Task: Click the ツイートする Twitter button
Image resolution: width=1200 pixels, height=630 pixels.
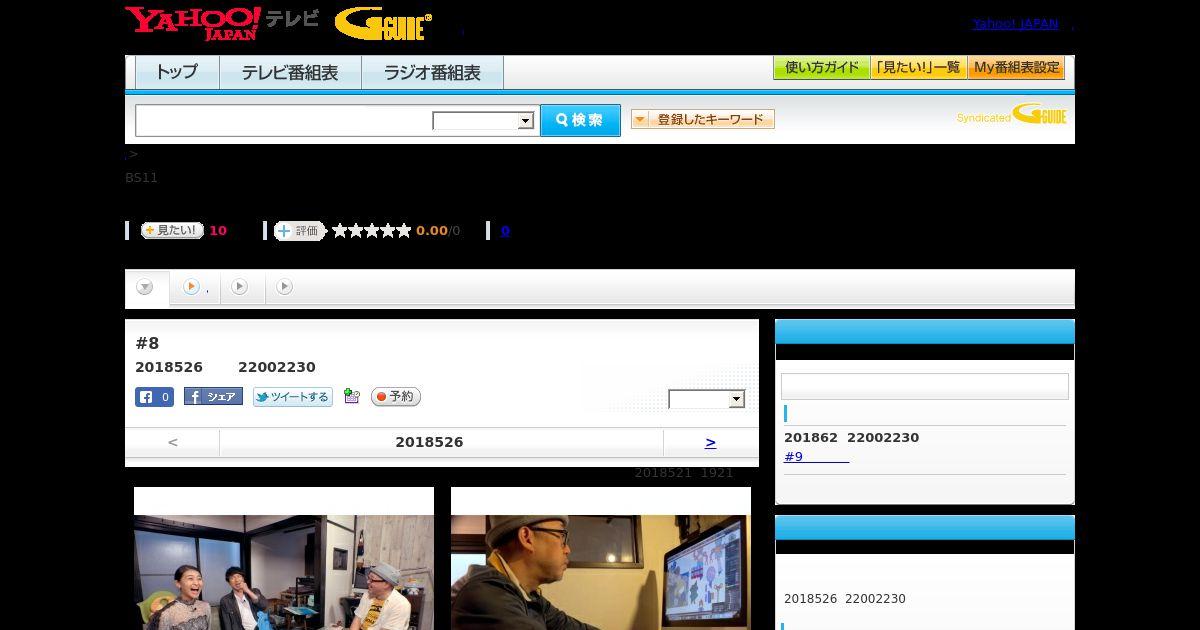Action: (x=293, y=397)
